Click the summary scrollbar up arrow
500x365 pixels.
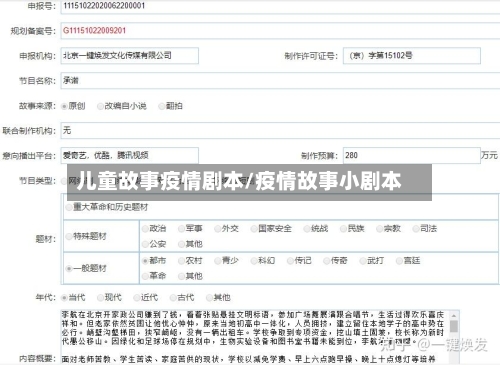(x=454, y=315)
